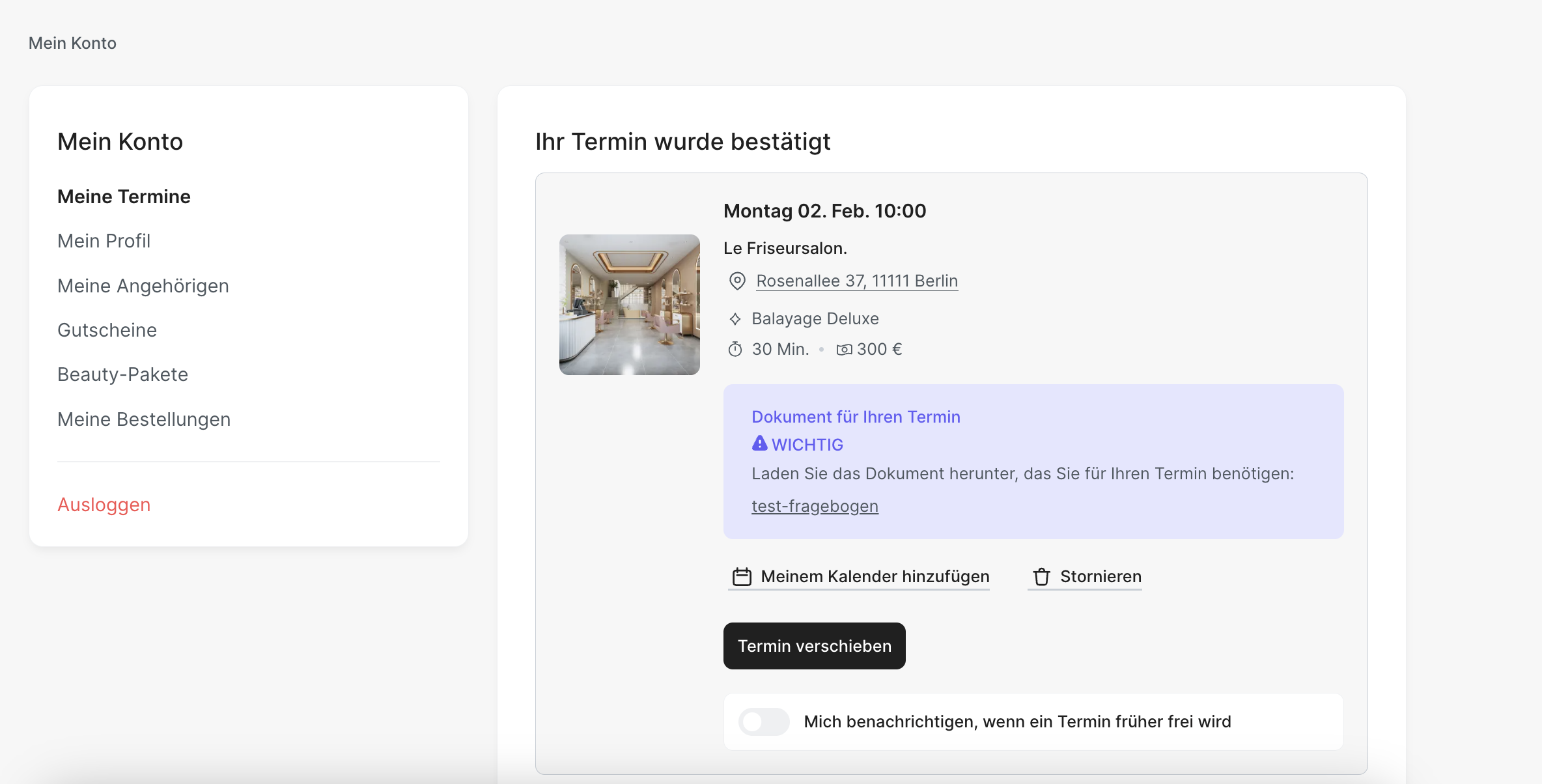
Task: Click the location pin icon
Action: (x=736, y=281)
